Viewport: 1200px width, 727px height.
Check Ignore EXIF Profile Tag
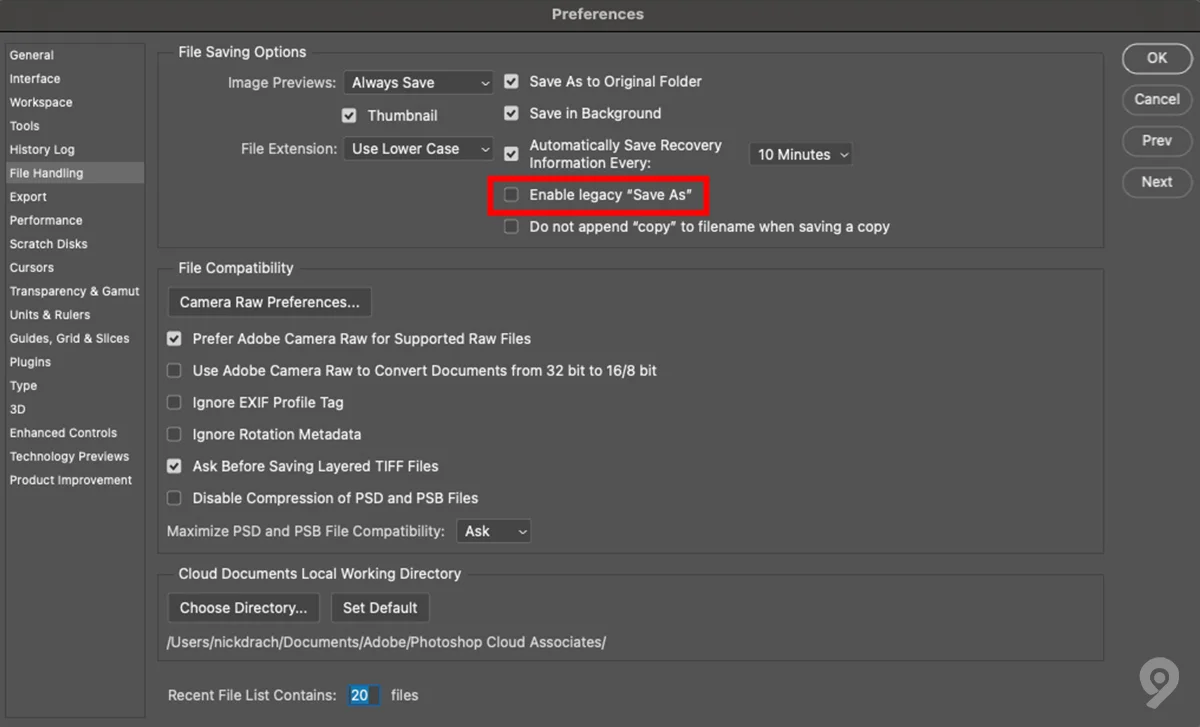pyautogui.click(x=174, y=402)
